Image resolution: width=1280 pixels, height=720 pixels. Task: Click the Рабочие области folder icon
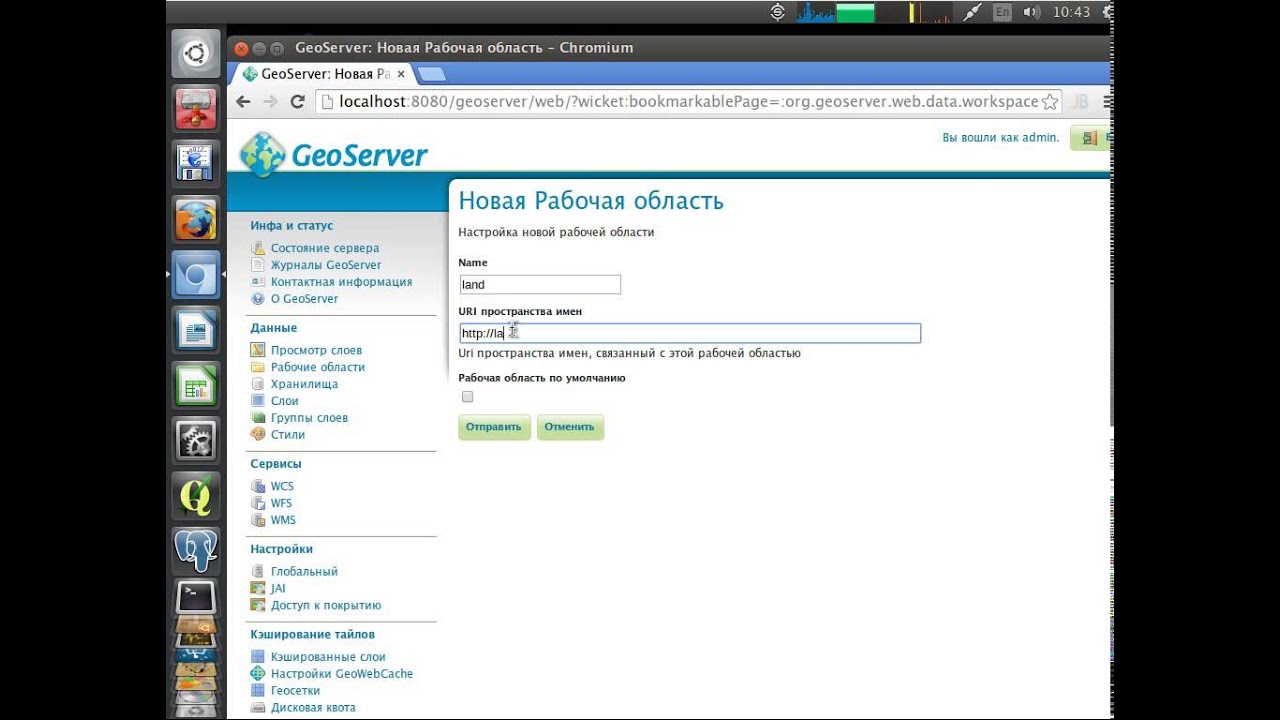[258, 367]
